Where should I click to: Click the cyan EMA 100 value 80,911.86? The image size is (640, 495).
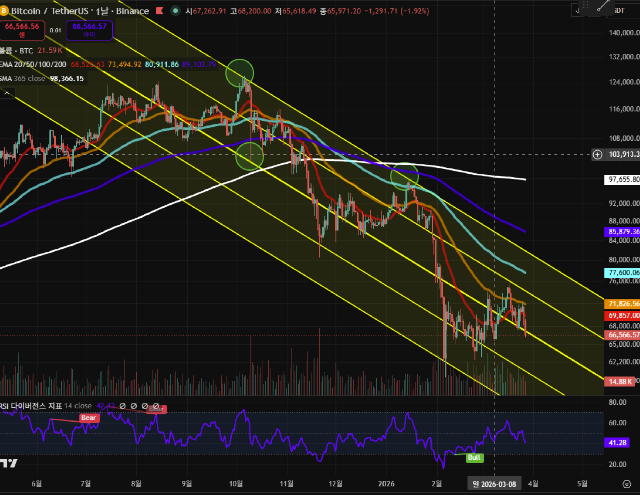point(162,64)
